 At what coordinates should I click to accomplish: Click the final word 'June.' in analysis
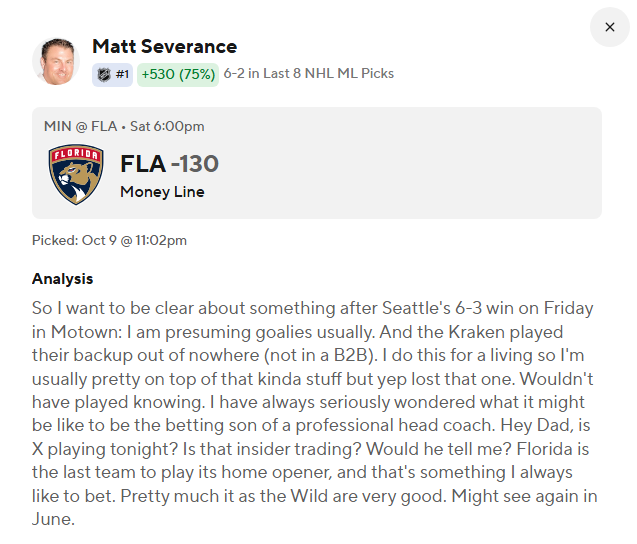point(53,520)
